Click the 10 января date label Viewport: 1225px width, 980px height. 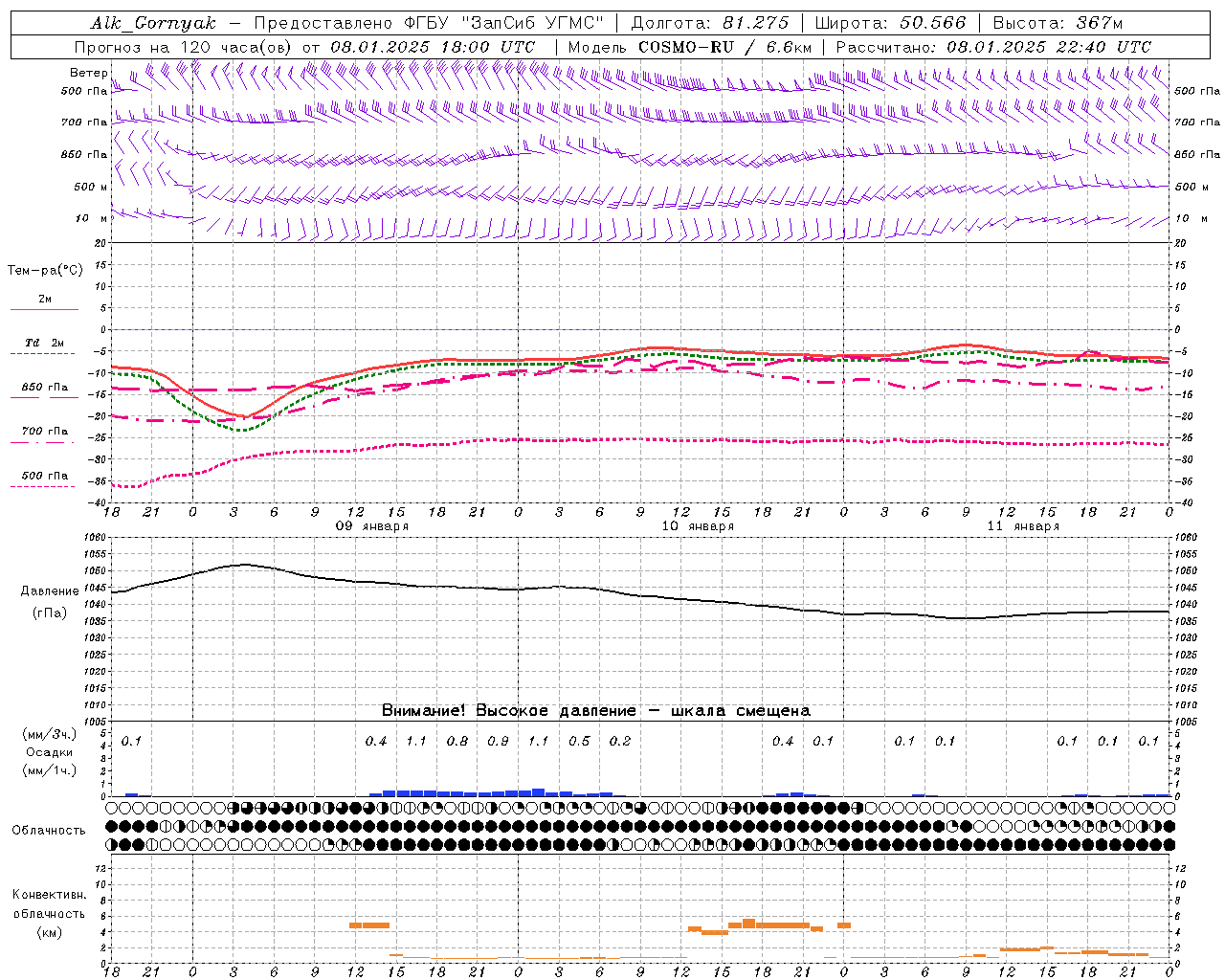(x=698, y=526)
